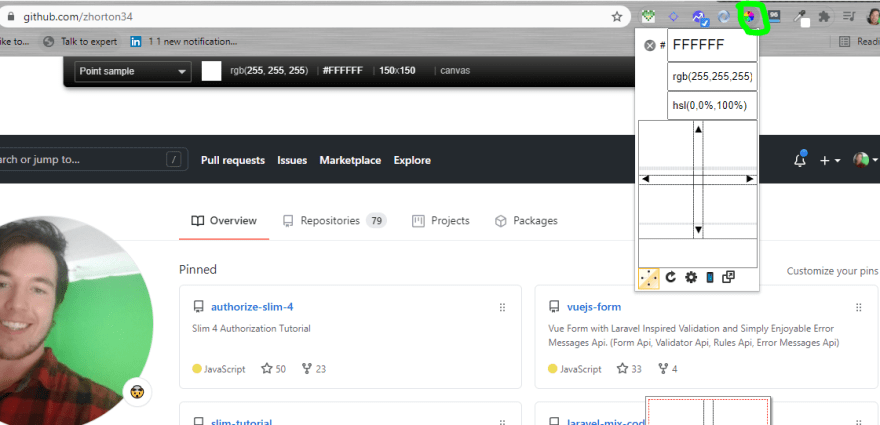The width and height of the screenshot is (880, 425).
Task: Open Explore in the GitHub header
Action: point(412,160)
